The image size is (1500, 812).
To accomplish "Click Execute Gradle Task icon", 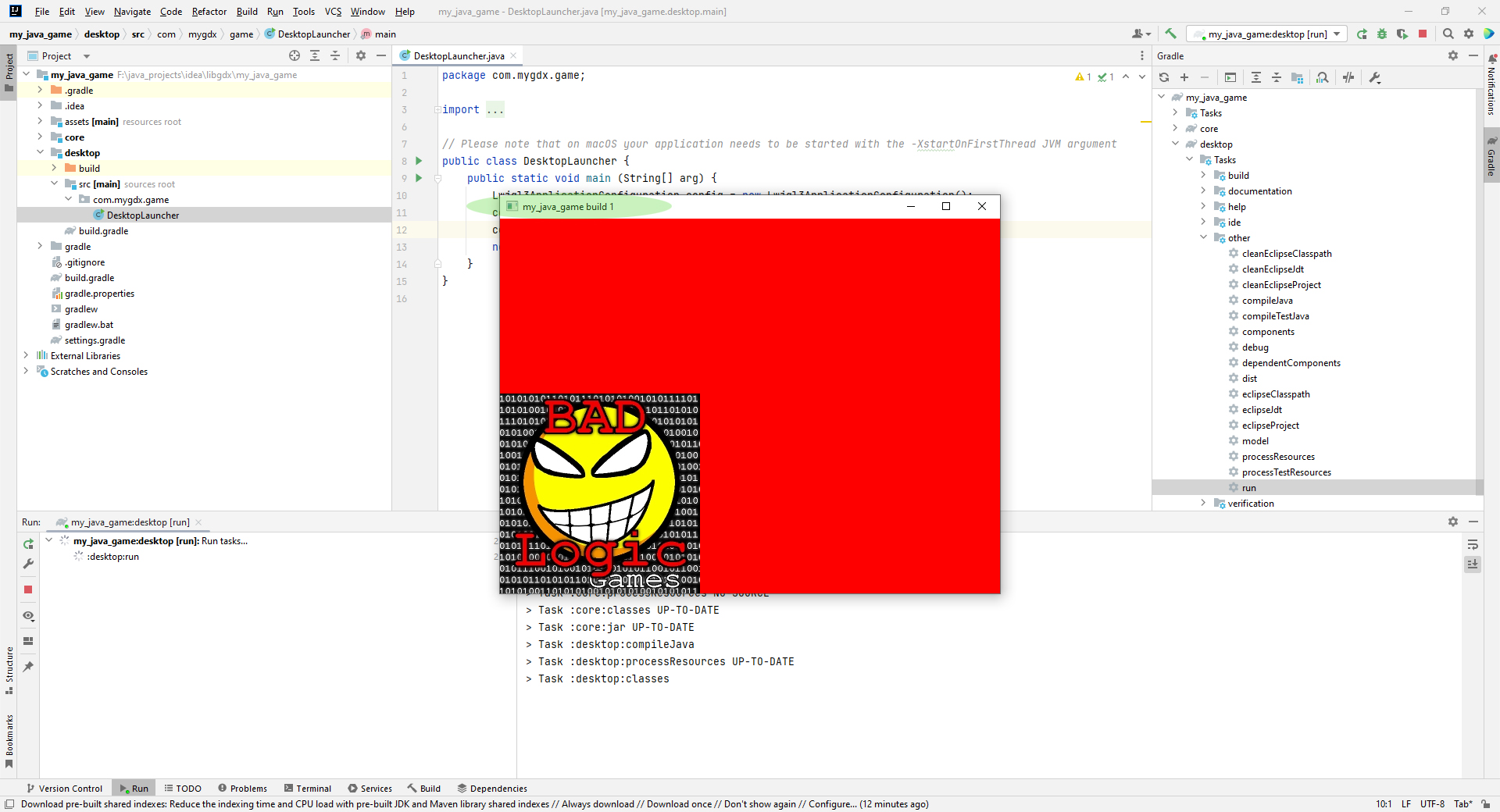I will click(x=1230, y=77).
